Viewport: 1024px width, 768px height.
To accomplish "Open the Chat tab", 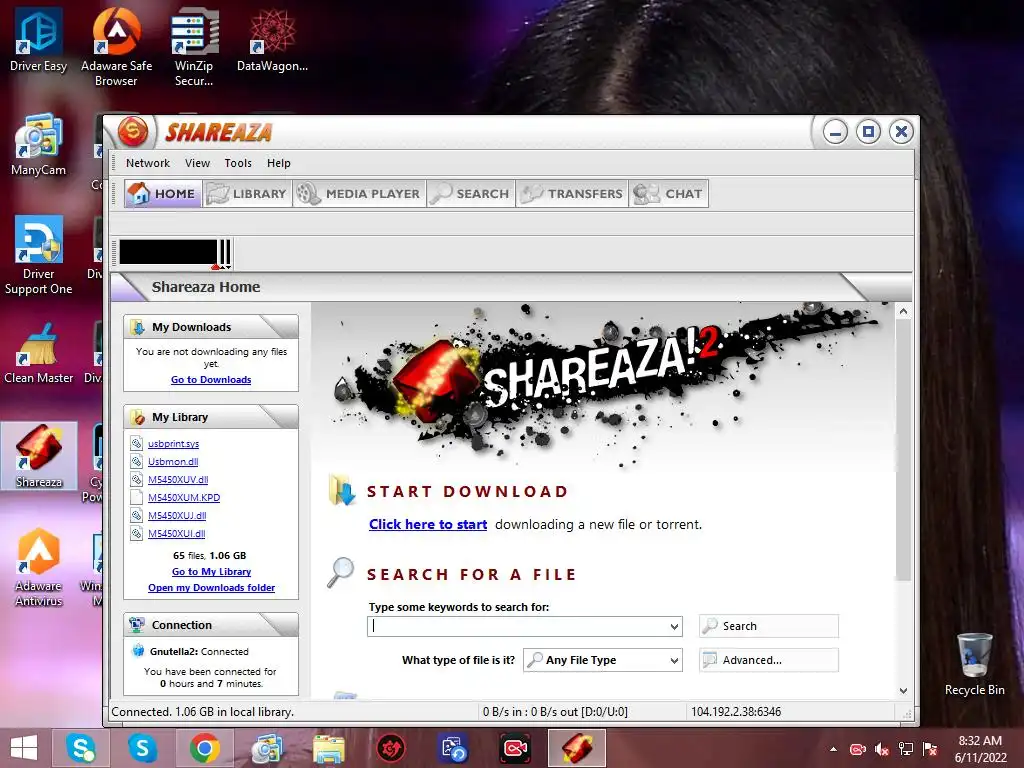I will (669, 194).
